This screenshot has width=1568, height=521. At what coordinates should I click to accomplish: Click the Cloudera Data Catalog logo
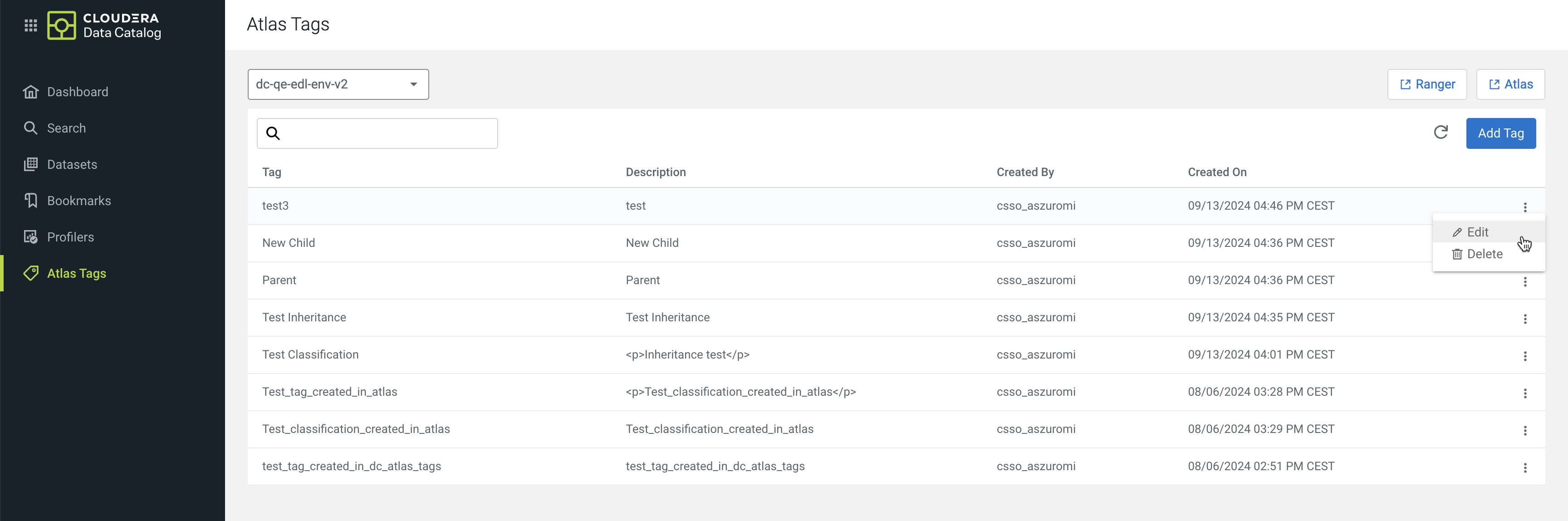[104, 25]
